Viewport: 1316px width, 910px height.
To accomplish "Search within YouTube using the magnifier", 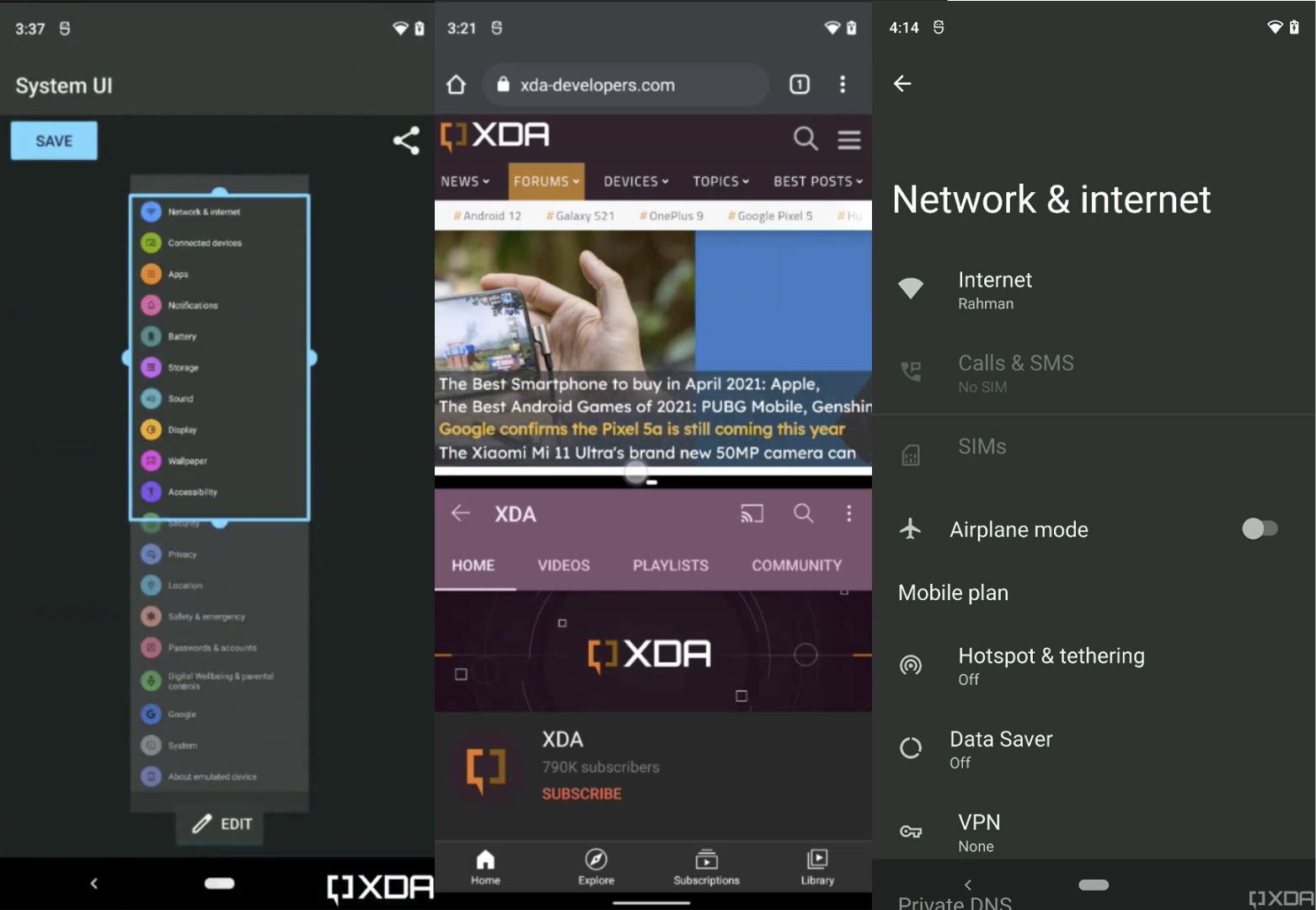I will [804, 513].
